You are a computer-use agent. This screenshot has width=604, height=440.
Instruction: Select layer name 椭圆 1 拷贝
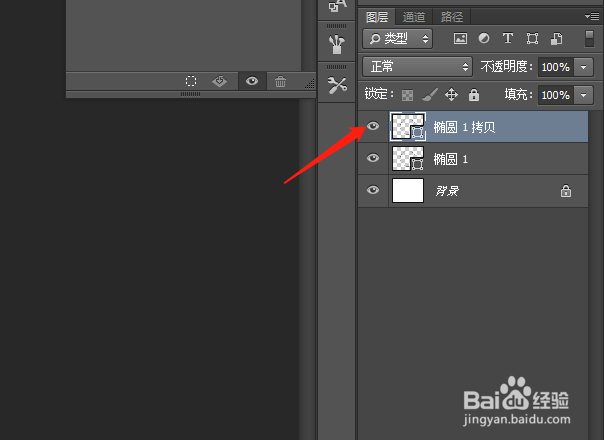point(464,127)
